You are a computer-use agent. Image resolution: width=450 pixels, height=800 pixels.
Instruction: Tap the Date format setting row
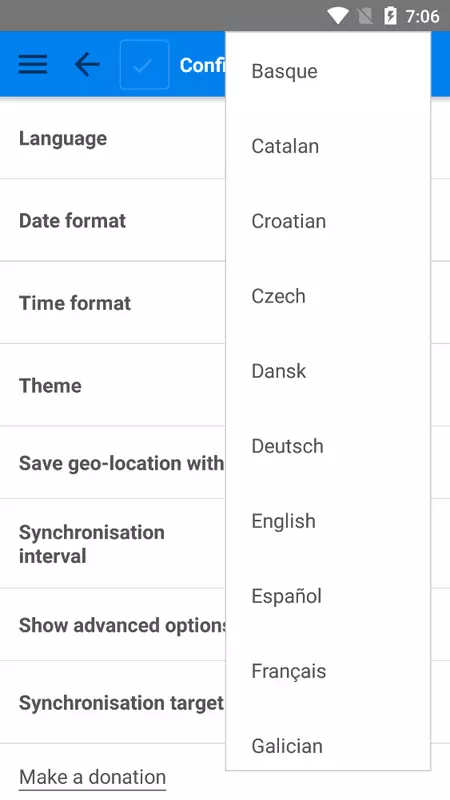tap(225, 220)
